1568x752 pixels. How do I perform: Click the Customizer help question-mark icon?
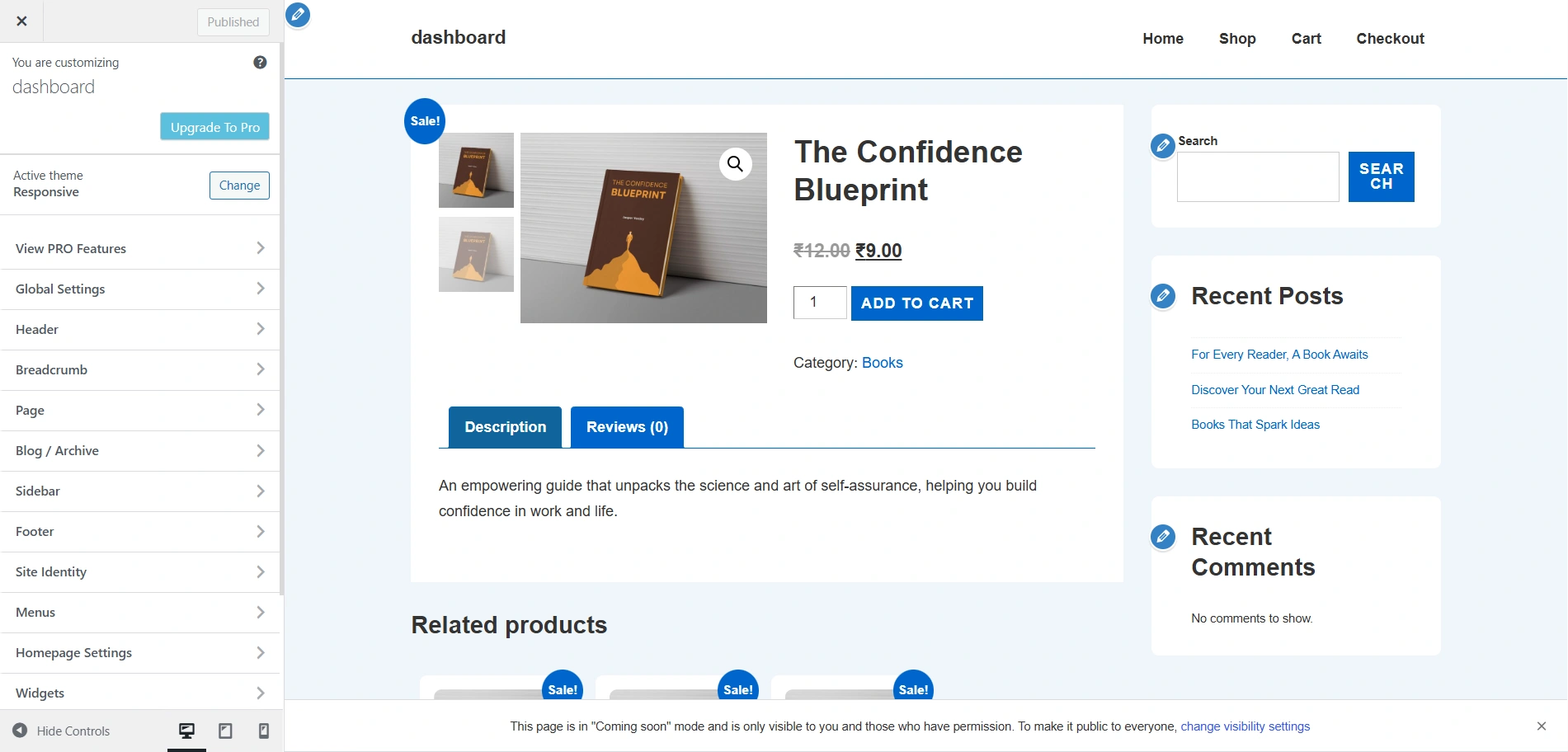[x=260, y=63]
